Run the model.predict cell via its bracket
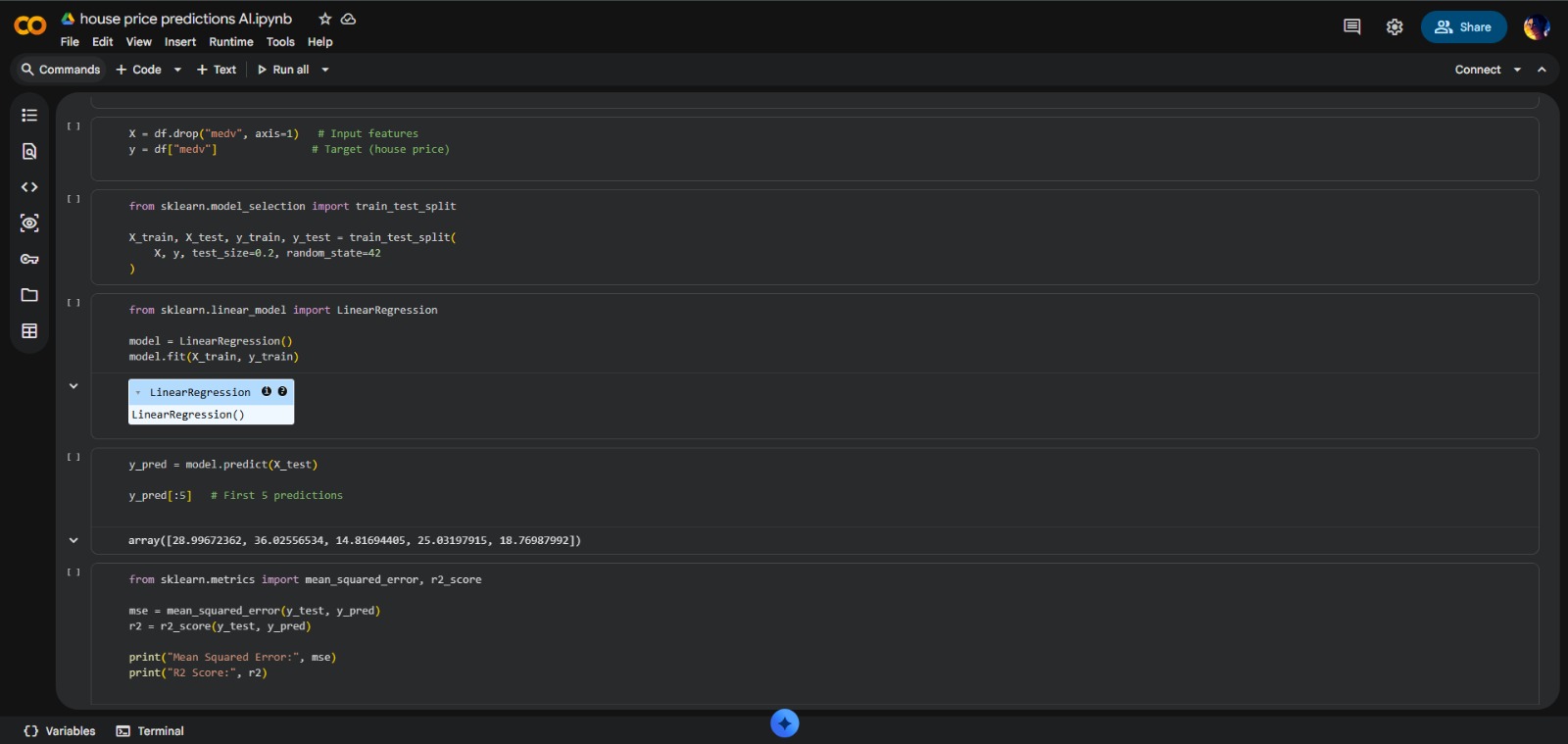The height and width of the screenshot is (744, 1568). [73, 457]
